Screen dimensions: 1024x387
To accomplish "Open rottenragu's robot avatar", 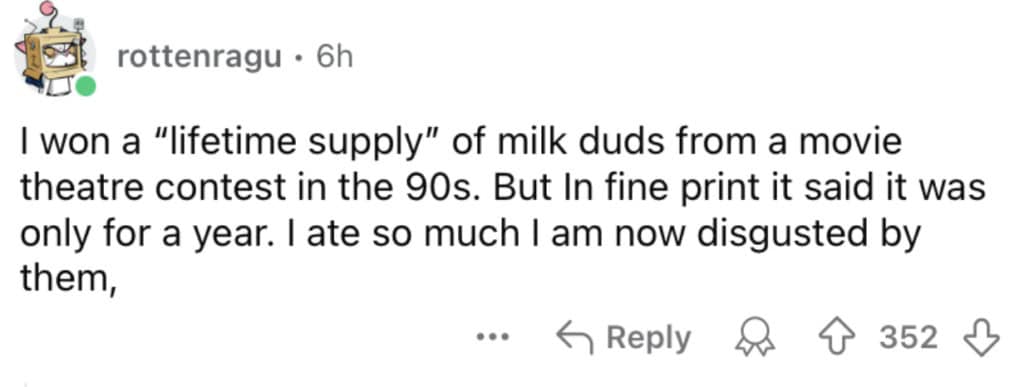I will [56, 54].
